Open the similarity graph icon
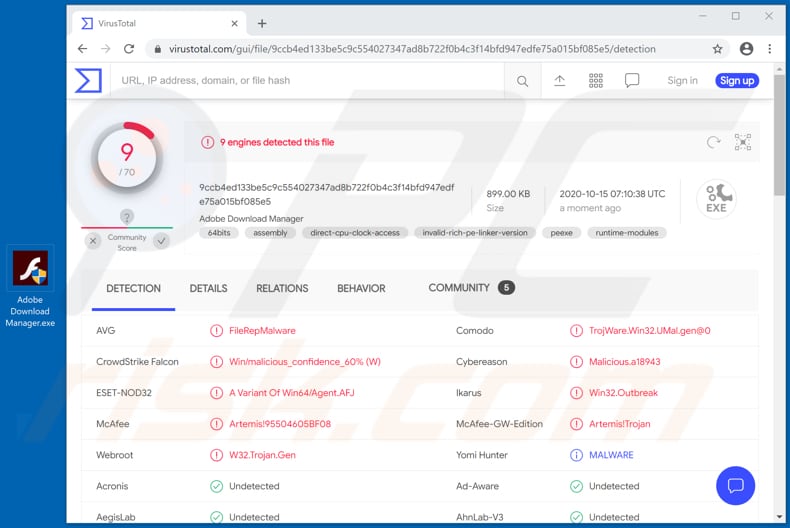Screen dimensions: 790x528 coord(743,143)
